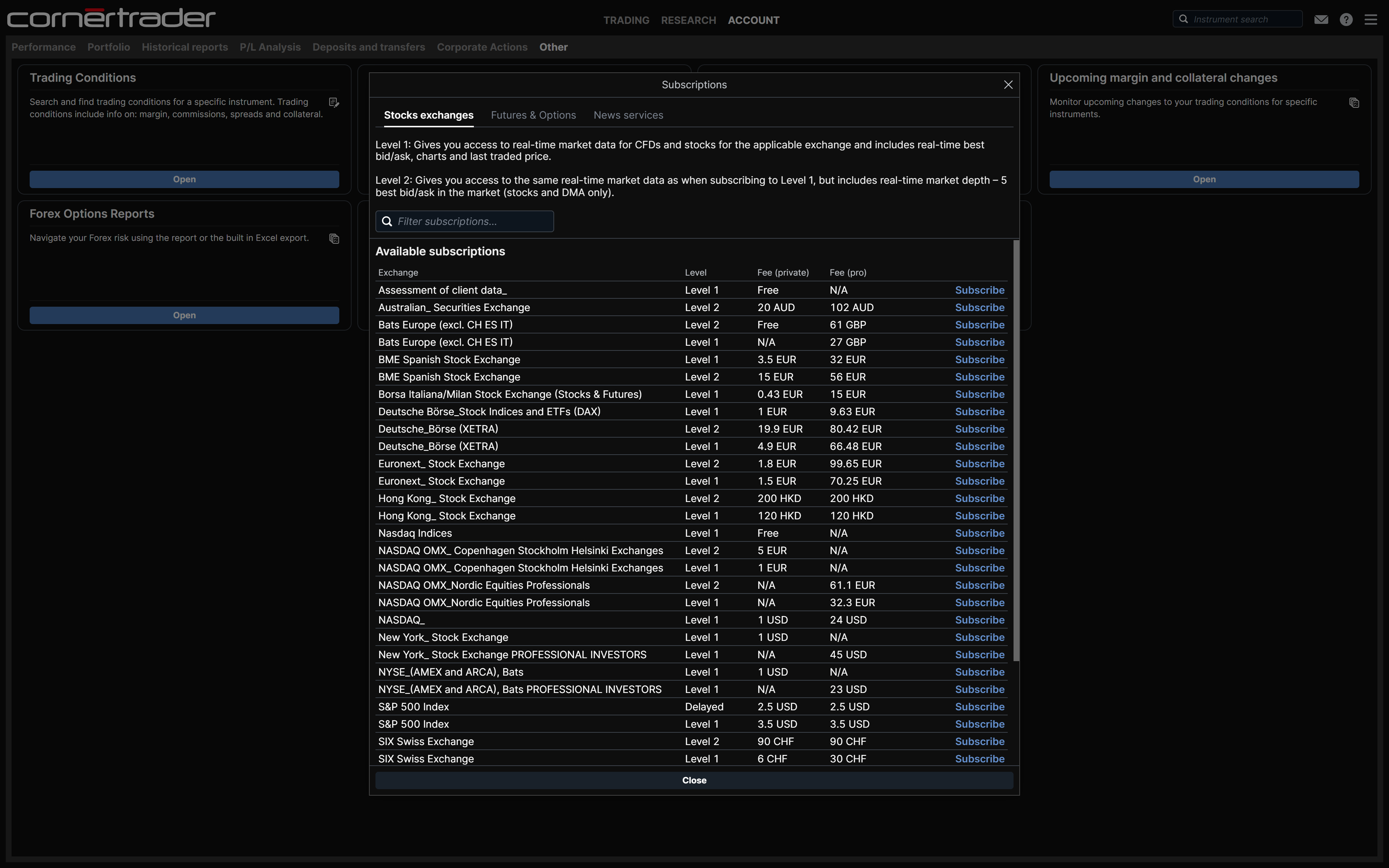Click the Upcoming margin changes card icon
The image size is (1389, 868).
coord(1354,102)
